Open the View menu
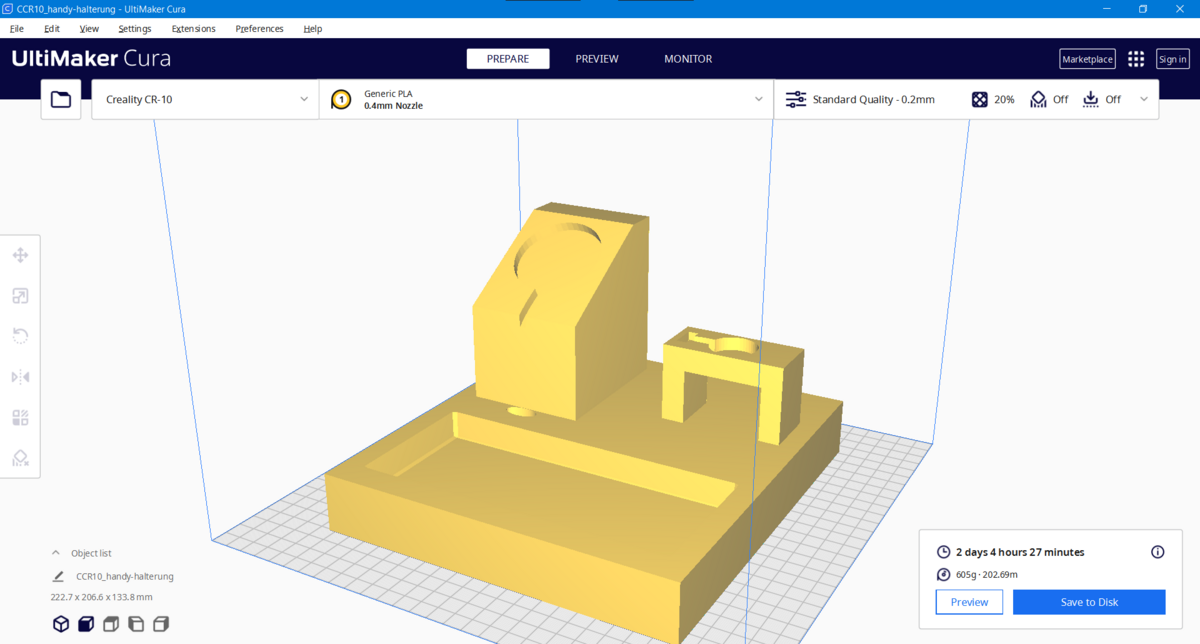This screenshot has height=644, width=1200. 89,28
